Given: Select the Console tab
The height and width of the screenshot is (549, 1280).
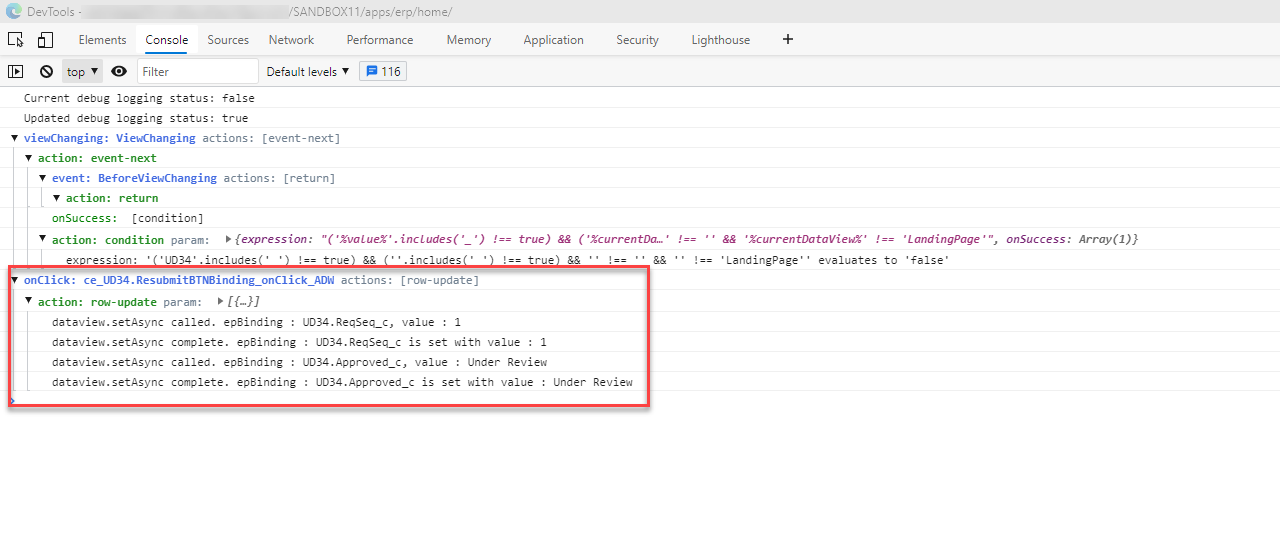Looking at the screenshot, I should [167, 40].
